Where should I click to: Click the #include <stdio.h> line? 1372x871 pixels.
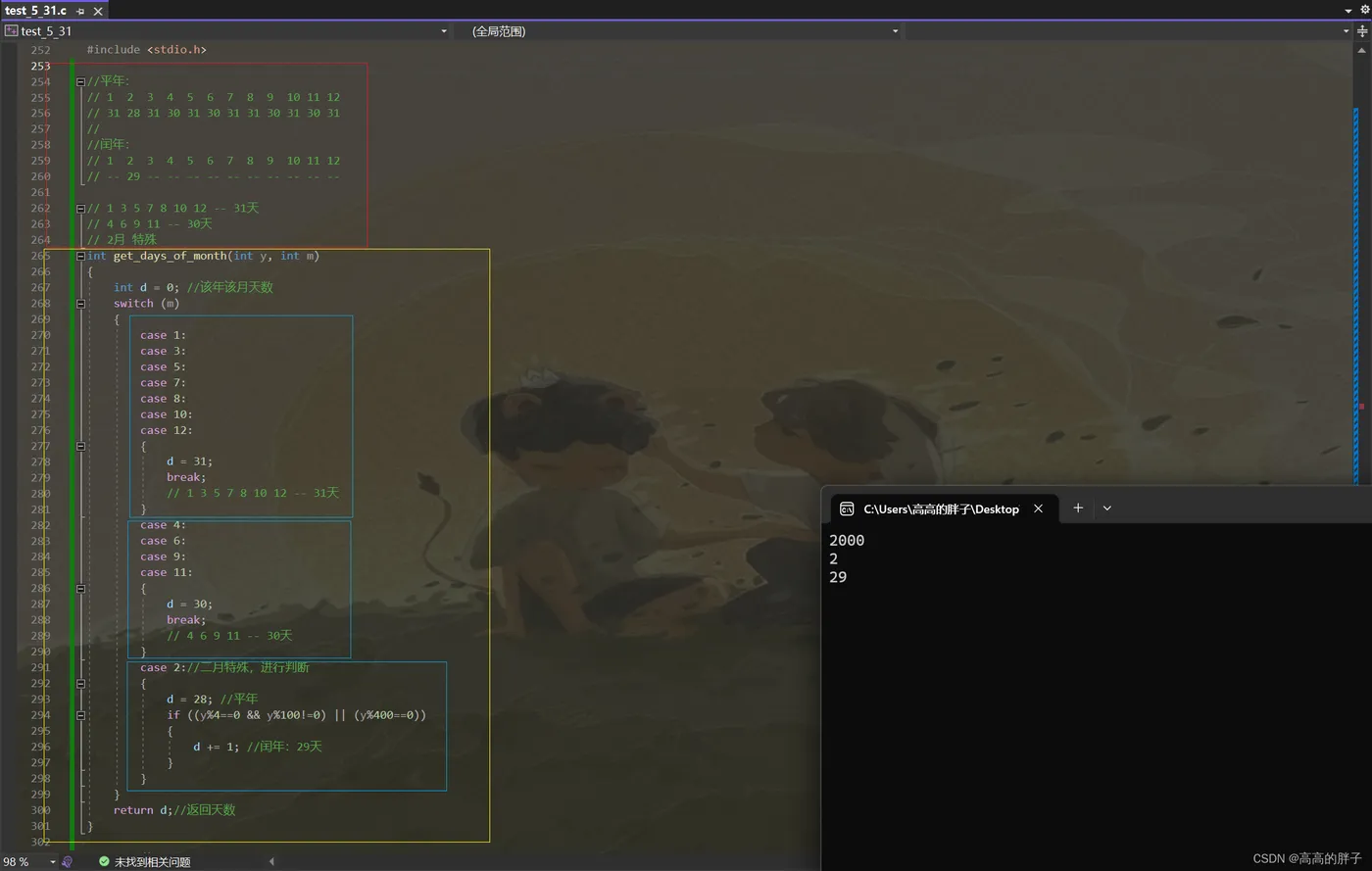(146, 49)
